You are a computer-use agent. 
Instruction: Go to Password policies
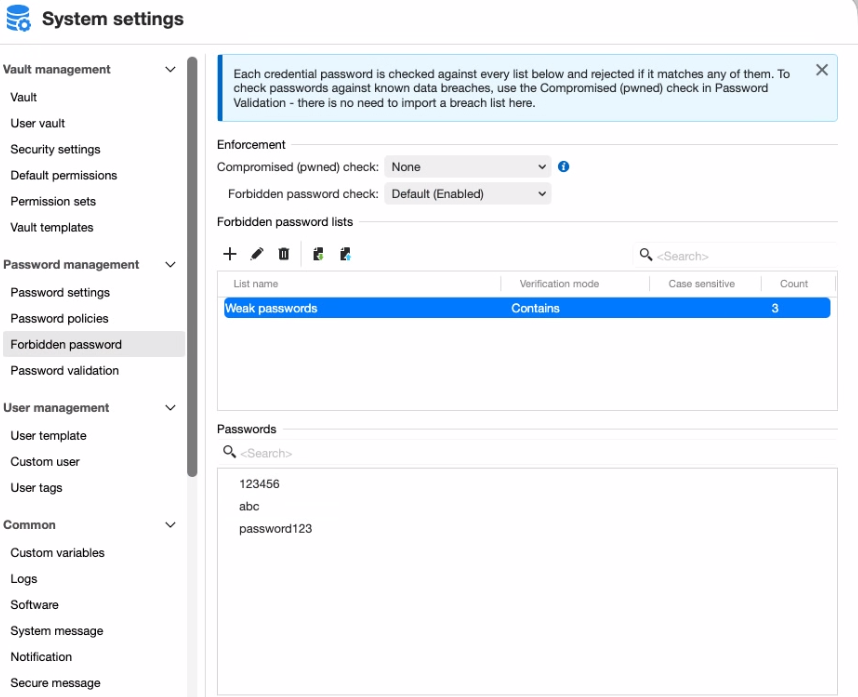(x=59, y=318)
